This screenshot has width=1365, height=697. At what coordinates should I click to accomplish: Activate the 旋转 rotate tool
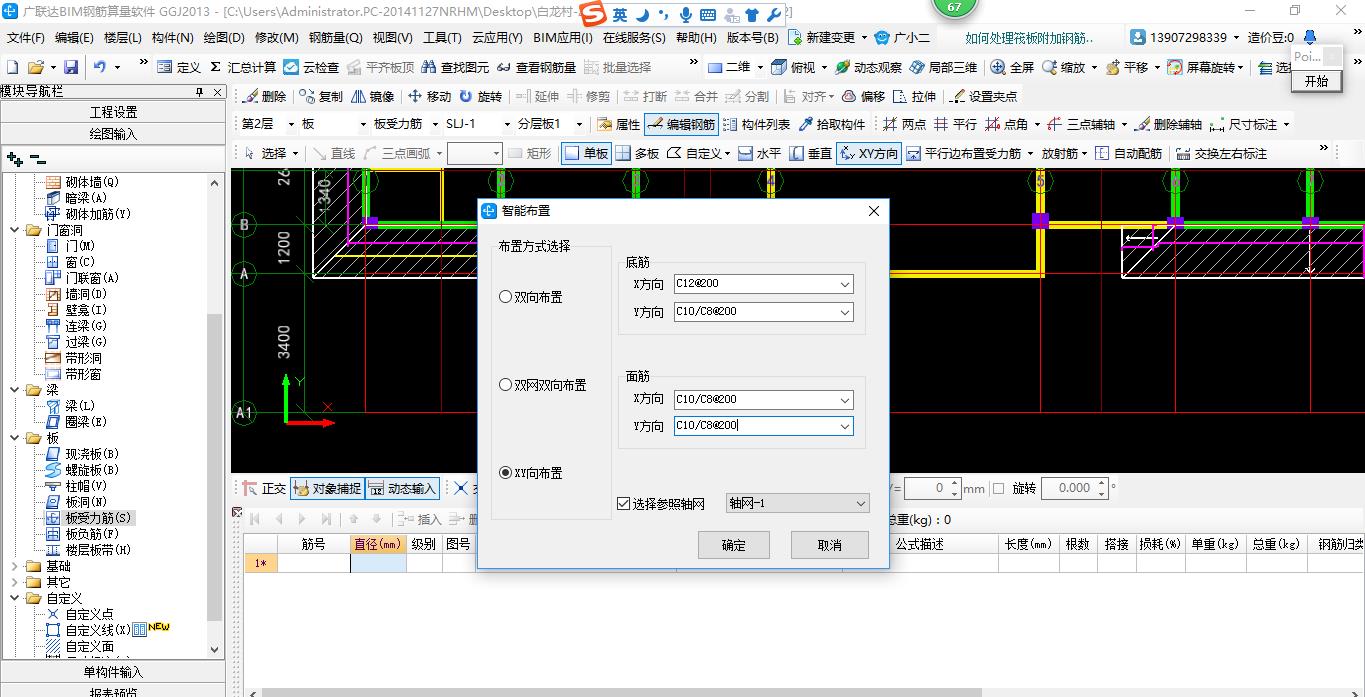[480, 96]
